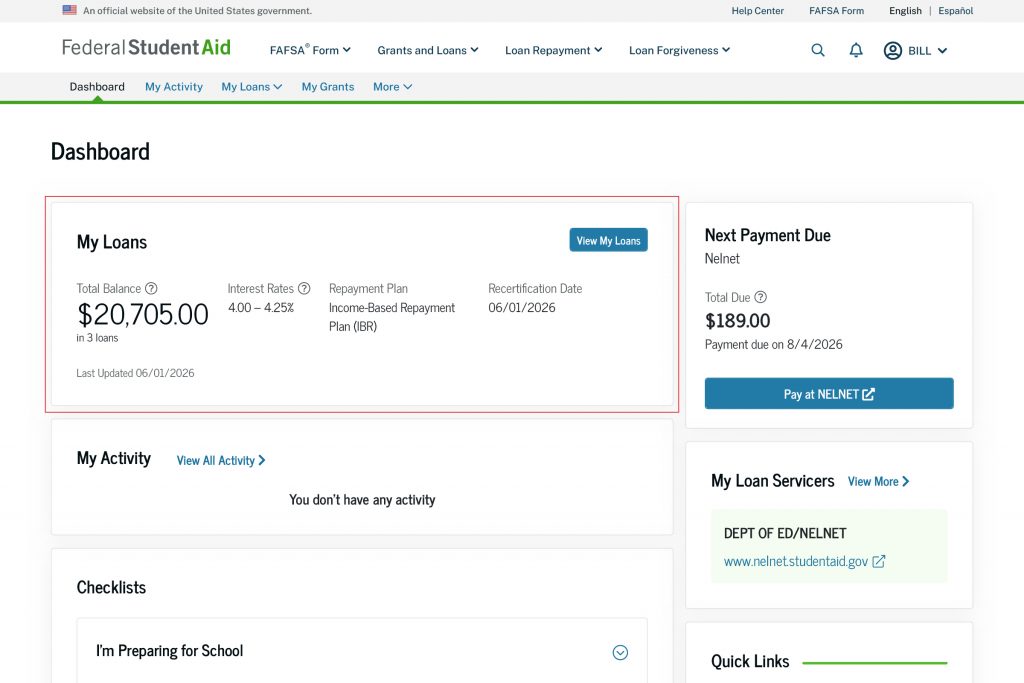The width and height of the screenshot is (1024, 683).
Task: Click the US flag icon in banner
Action: click(69, 10)
